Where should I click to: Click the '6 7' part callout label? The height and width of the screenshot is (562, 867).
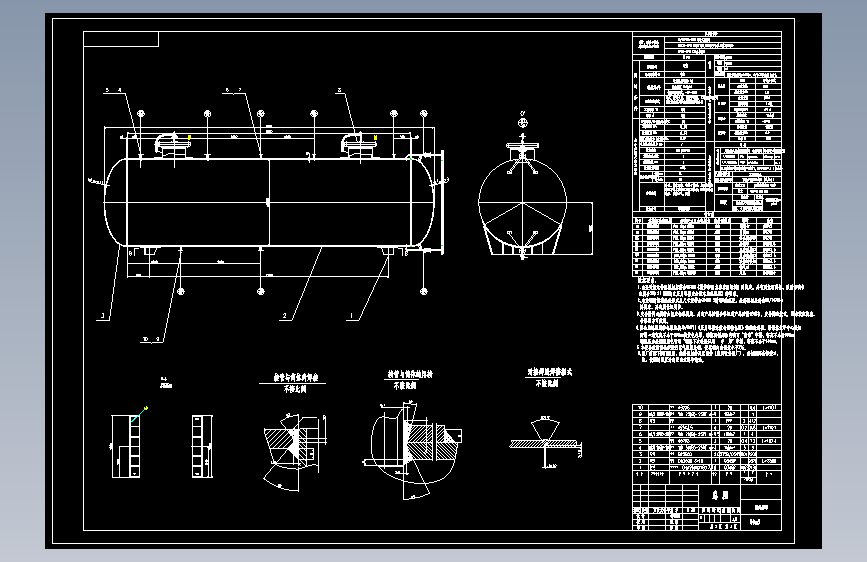(x=233, y=90)
